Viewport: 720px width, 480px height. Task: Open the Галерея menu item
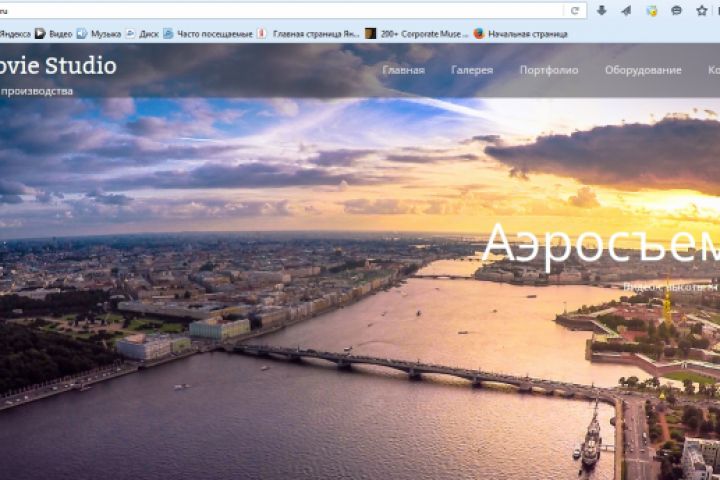[472, 70]
